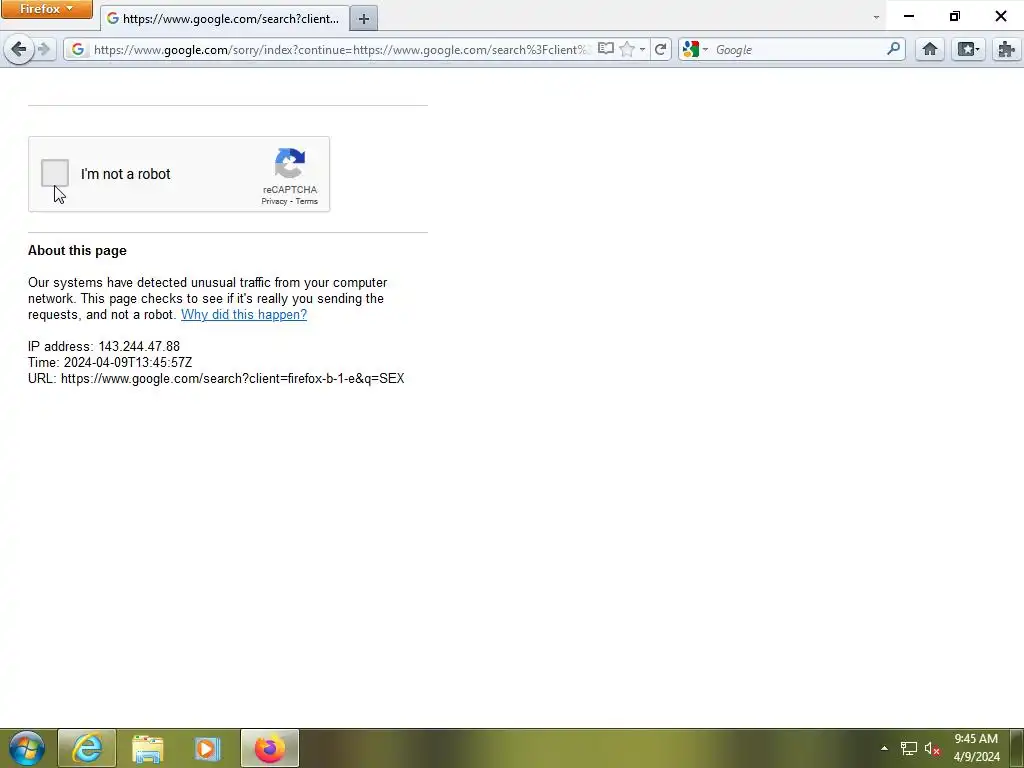Bookmark this page with the star icon
Screen dimensions: 1024x768
click(x=626, y=49)
